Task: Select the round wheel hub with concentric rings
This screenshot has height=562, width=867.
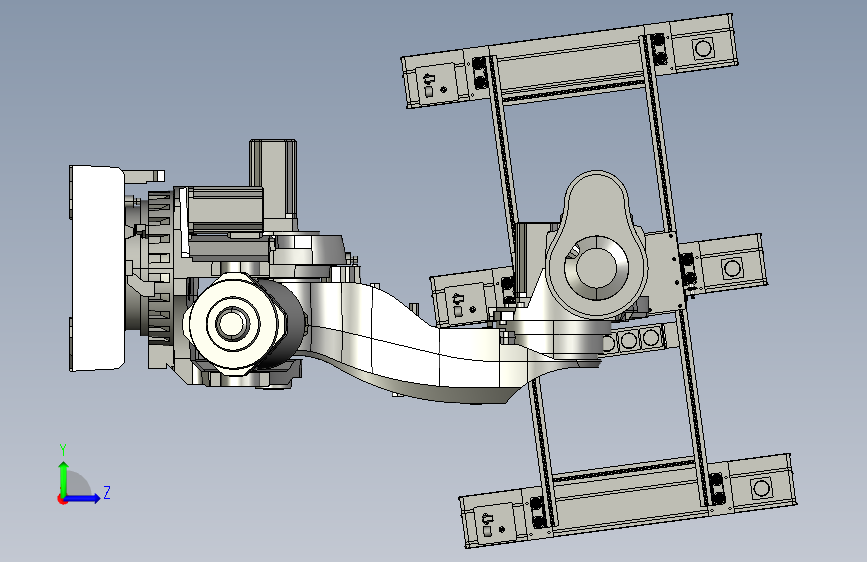Action: pyautogui.click(x=231, y=323)
